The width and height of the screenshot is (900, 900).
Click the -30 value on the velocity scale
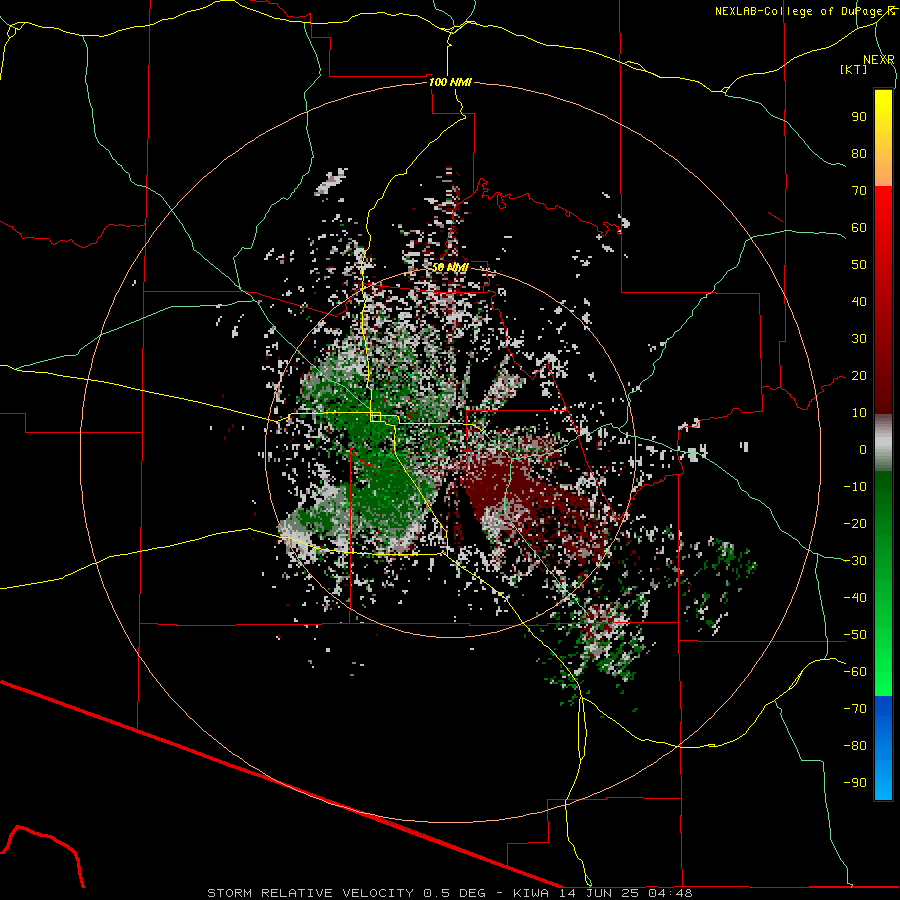pyautogui.click(x=855, y=561)
